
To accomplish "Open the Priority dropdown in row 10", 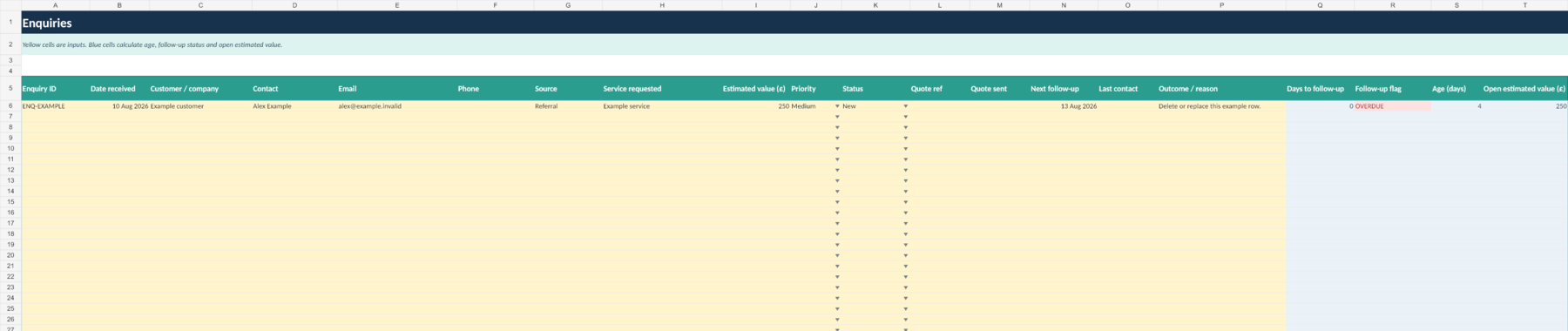I will tap(837, 149).
